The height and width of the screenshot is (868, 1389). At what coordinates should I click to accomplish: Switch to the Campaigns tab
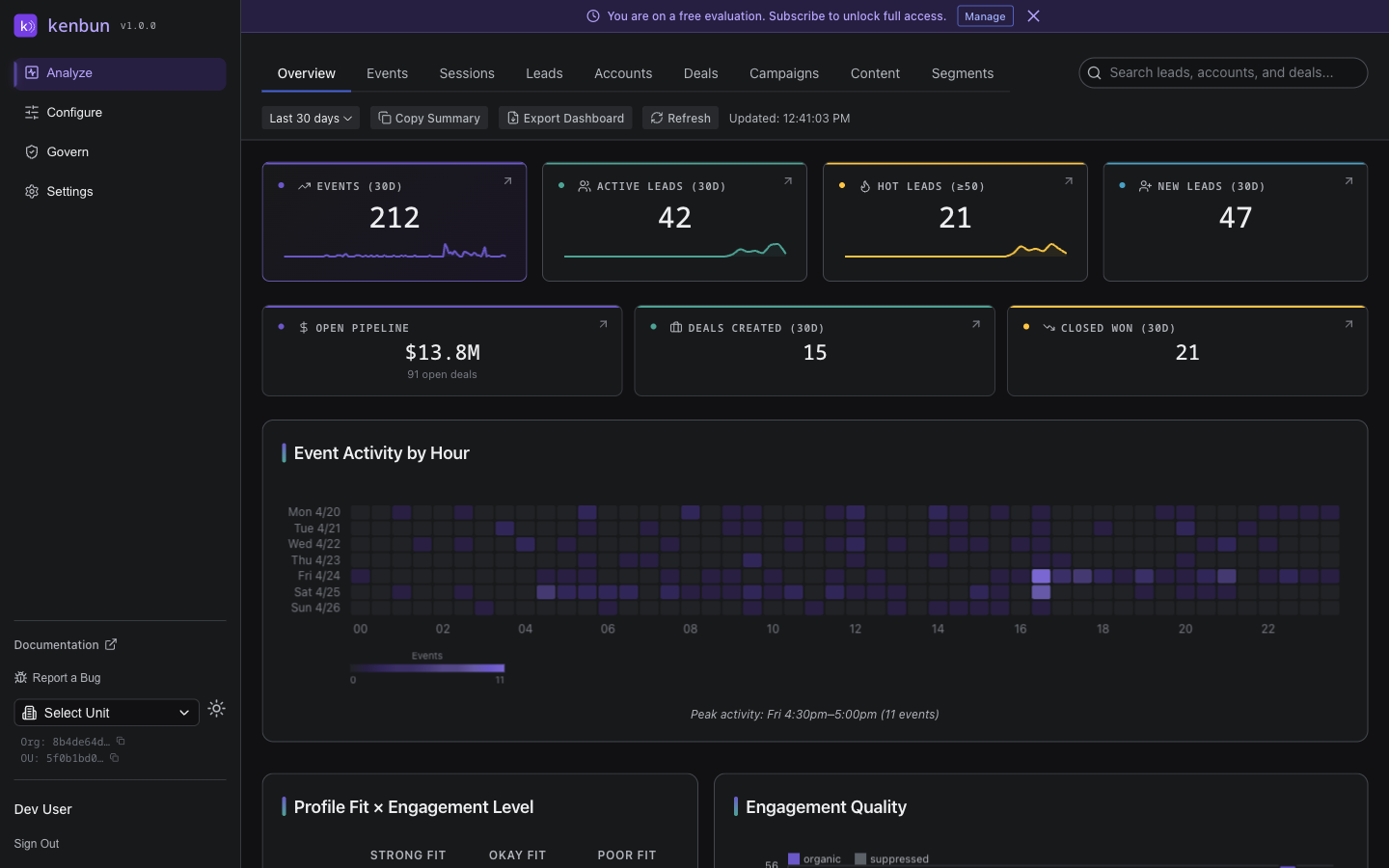784,73
